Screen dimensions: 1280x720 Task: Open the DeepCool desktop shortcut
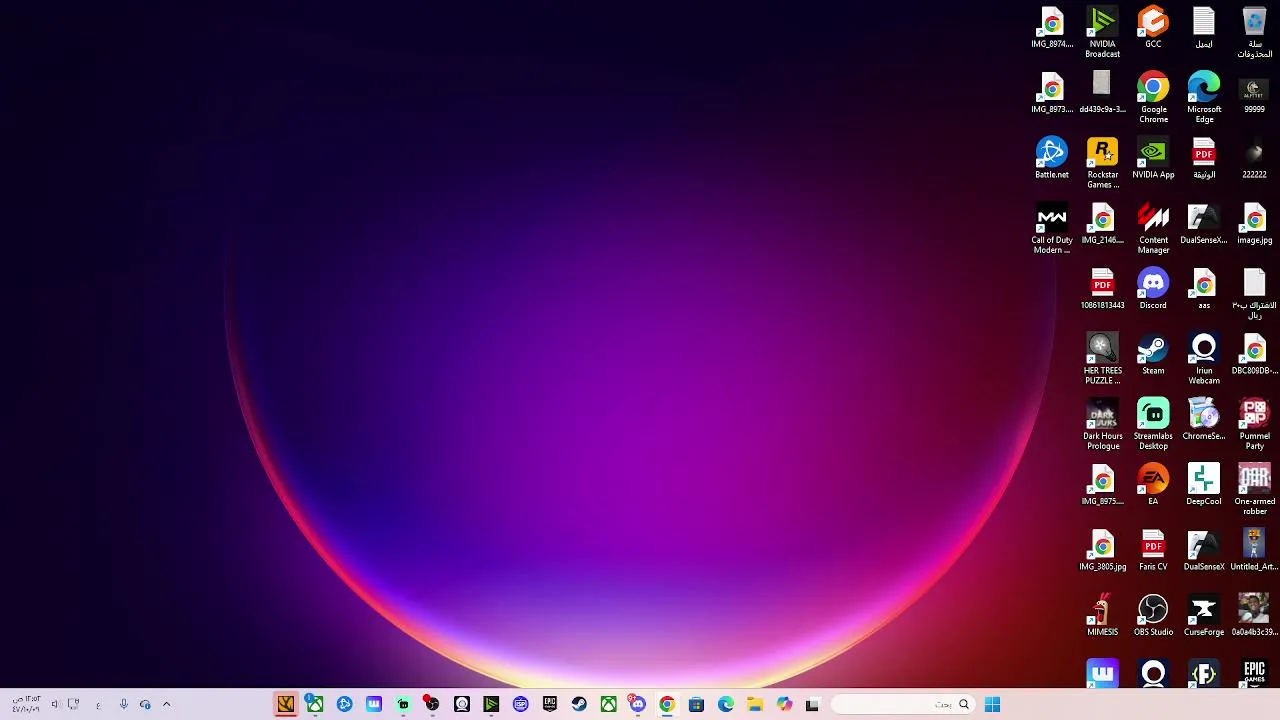[1204, 485]
